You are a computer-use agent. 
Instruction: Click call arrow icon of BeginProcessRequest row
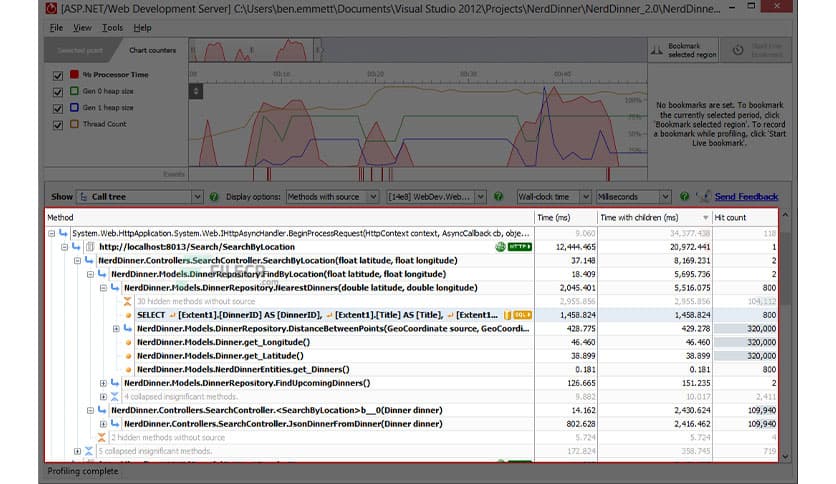point(63,233)
